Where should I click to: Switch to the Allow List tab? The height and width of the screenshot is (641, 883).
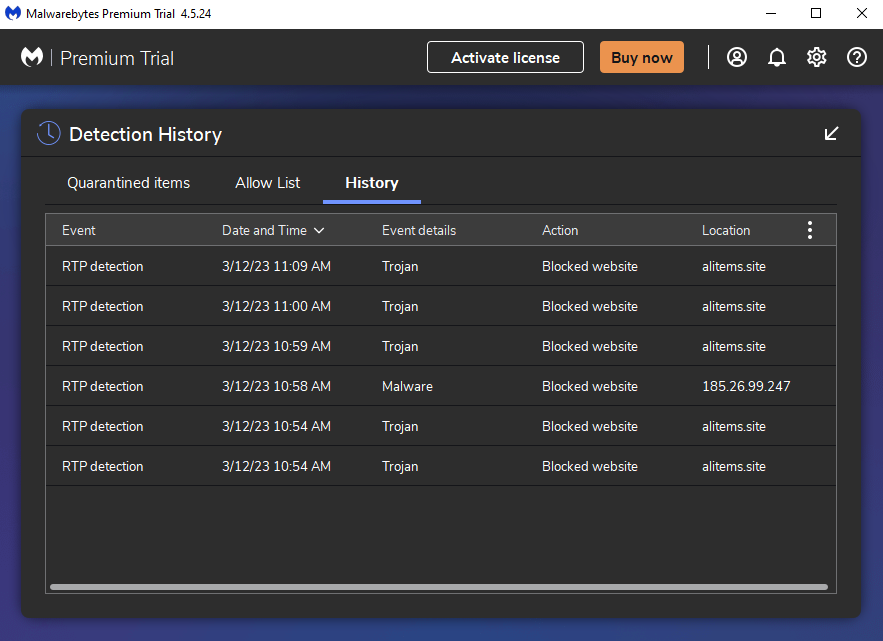tap(267, 183)
